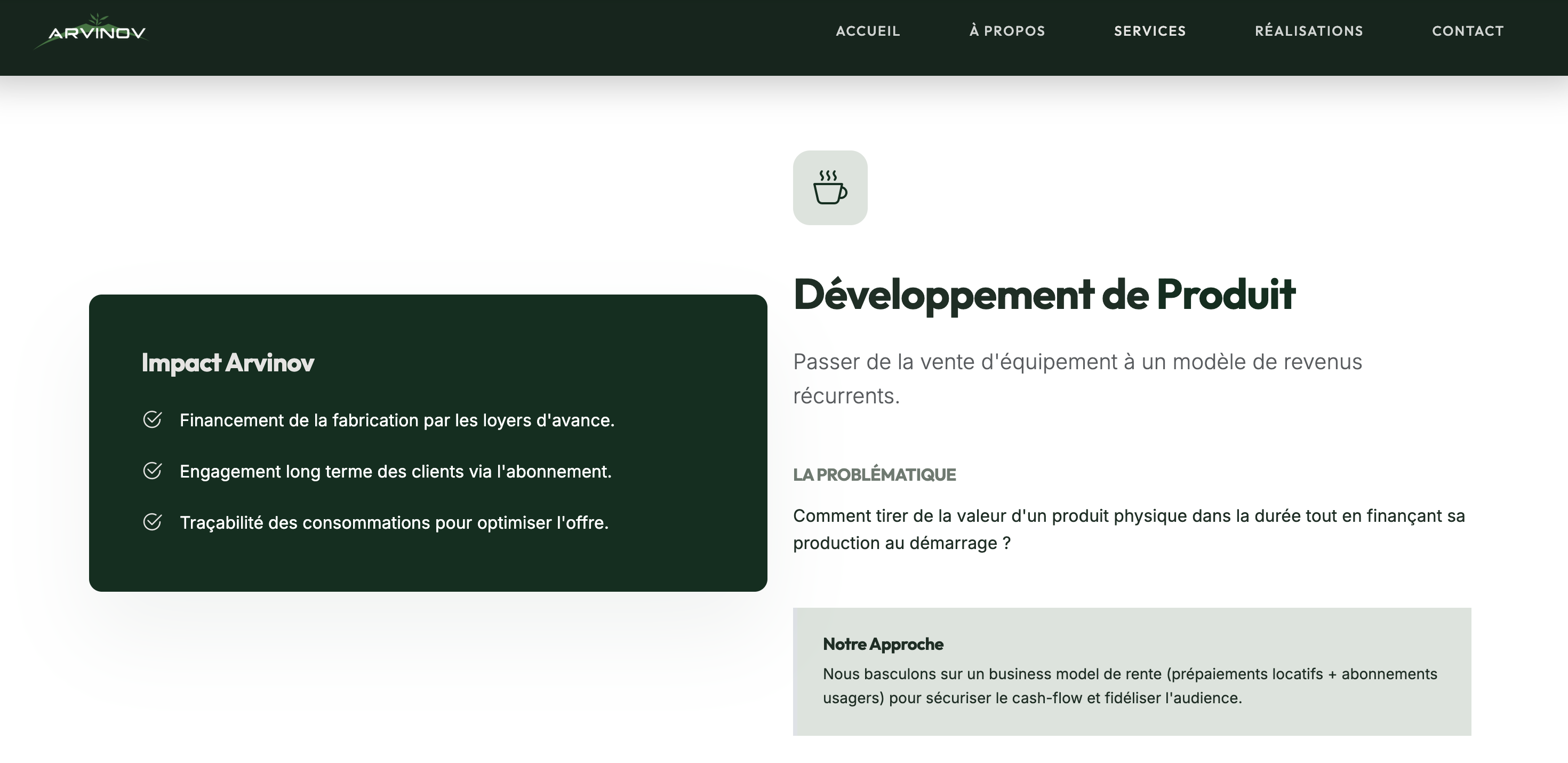The height and width of the screenshot is (763, 1568).
Task: Click the checkmark beside 'Financement de la fabrication'
Action: (x=153, y=419)
